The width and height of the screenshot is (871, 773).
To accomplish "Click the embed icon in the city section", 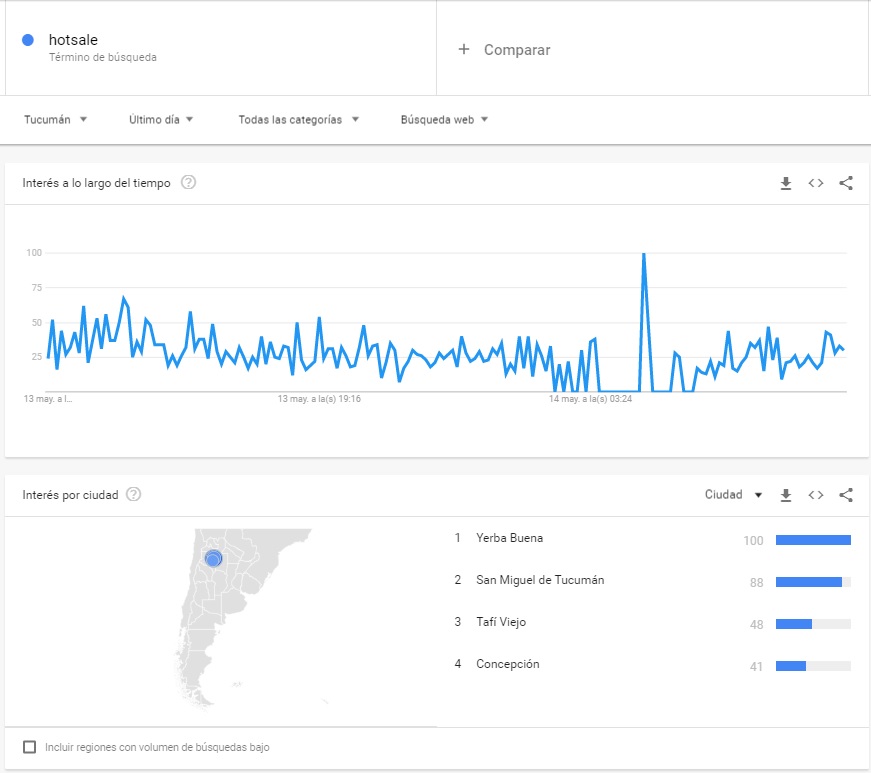I will [x=816, y=495].
